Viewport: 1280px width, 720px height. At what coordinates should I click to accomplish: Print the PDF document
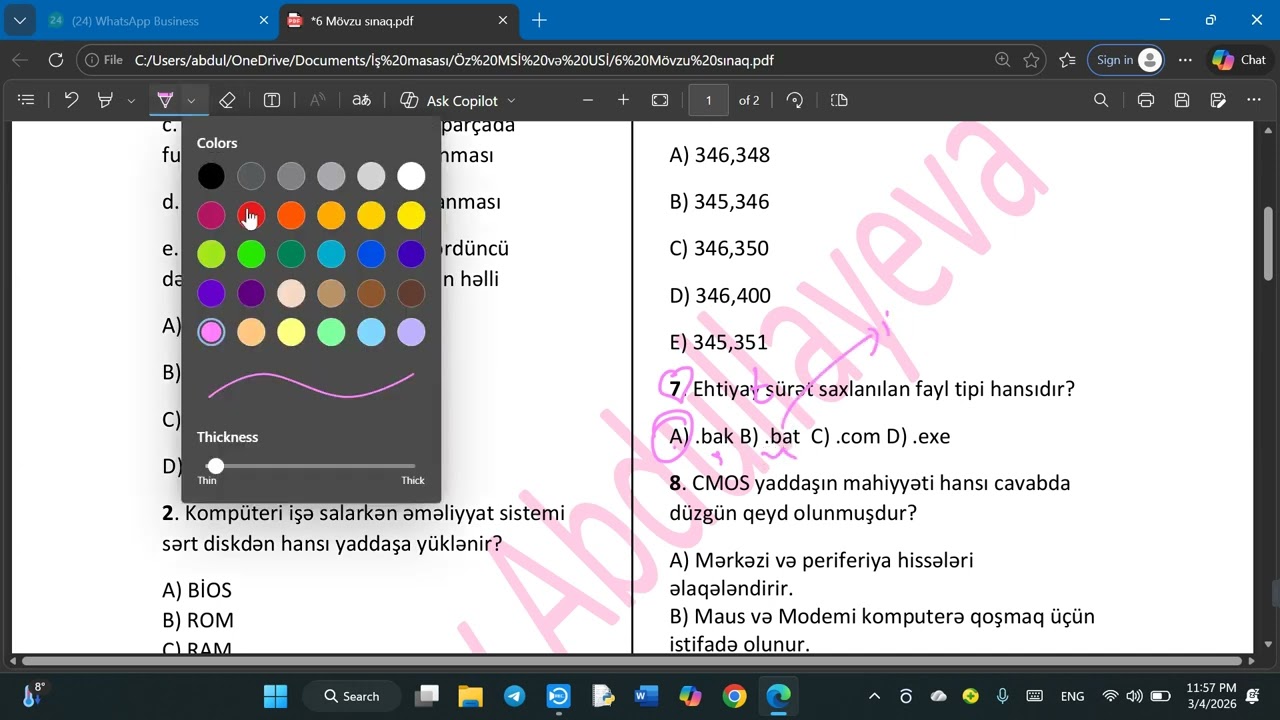point(1146,100)
